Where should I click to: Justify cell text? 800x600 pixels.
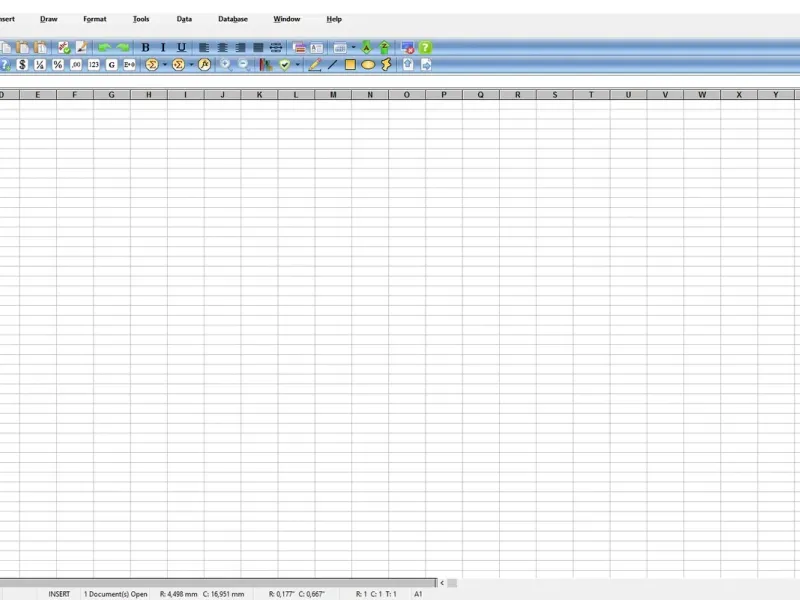pos(258,47)
